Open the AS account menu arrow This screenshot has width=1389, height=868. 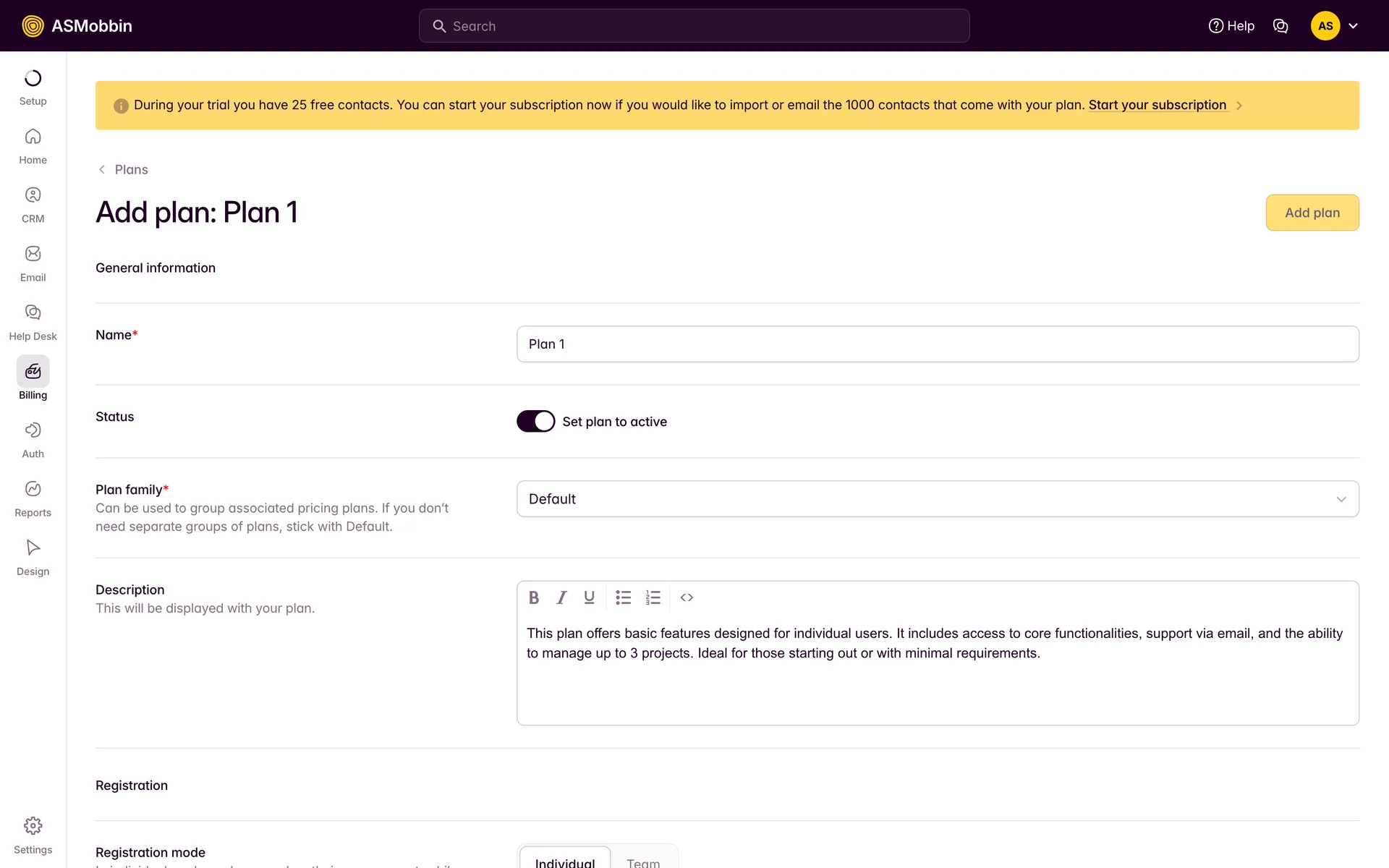[1353, 26]
